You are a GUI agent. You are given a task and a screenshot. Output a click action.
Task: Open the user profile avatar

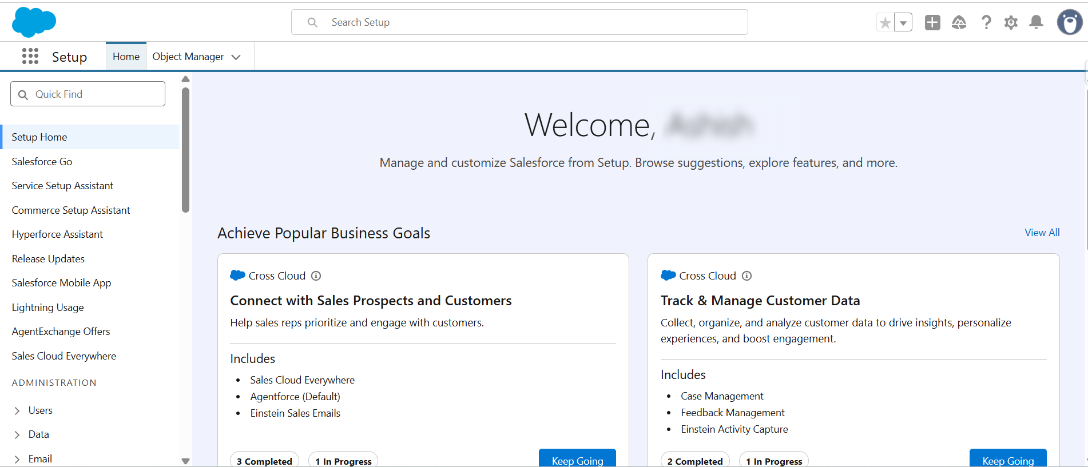point(1070,22)
